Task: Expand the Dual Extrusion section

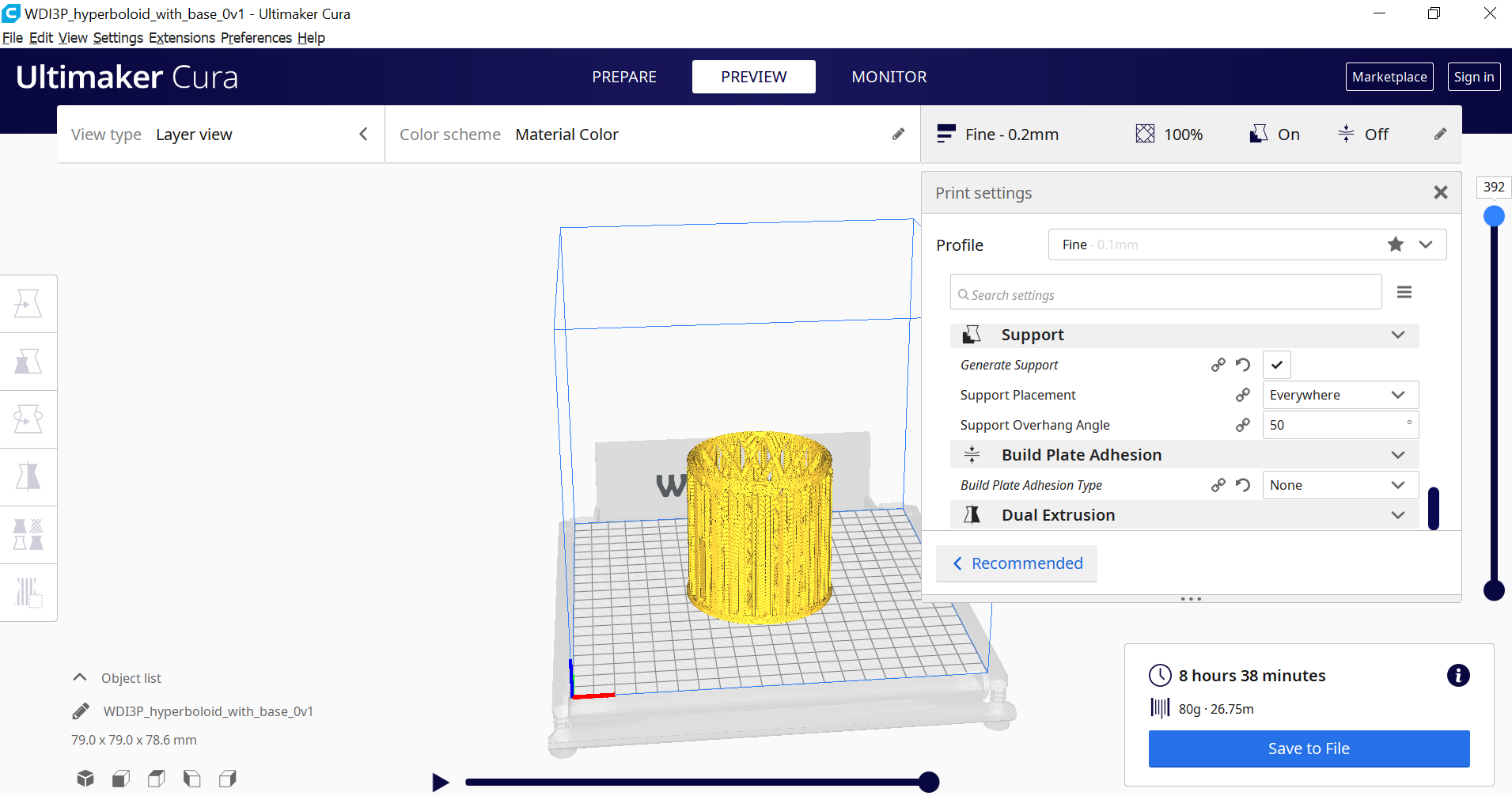Action: pos(1184,515)
